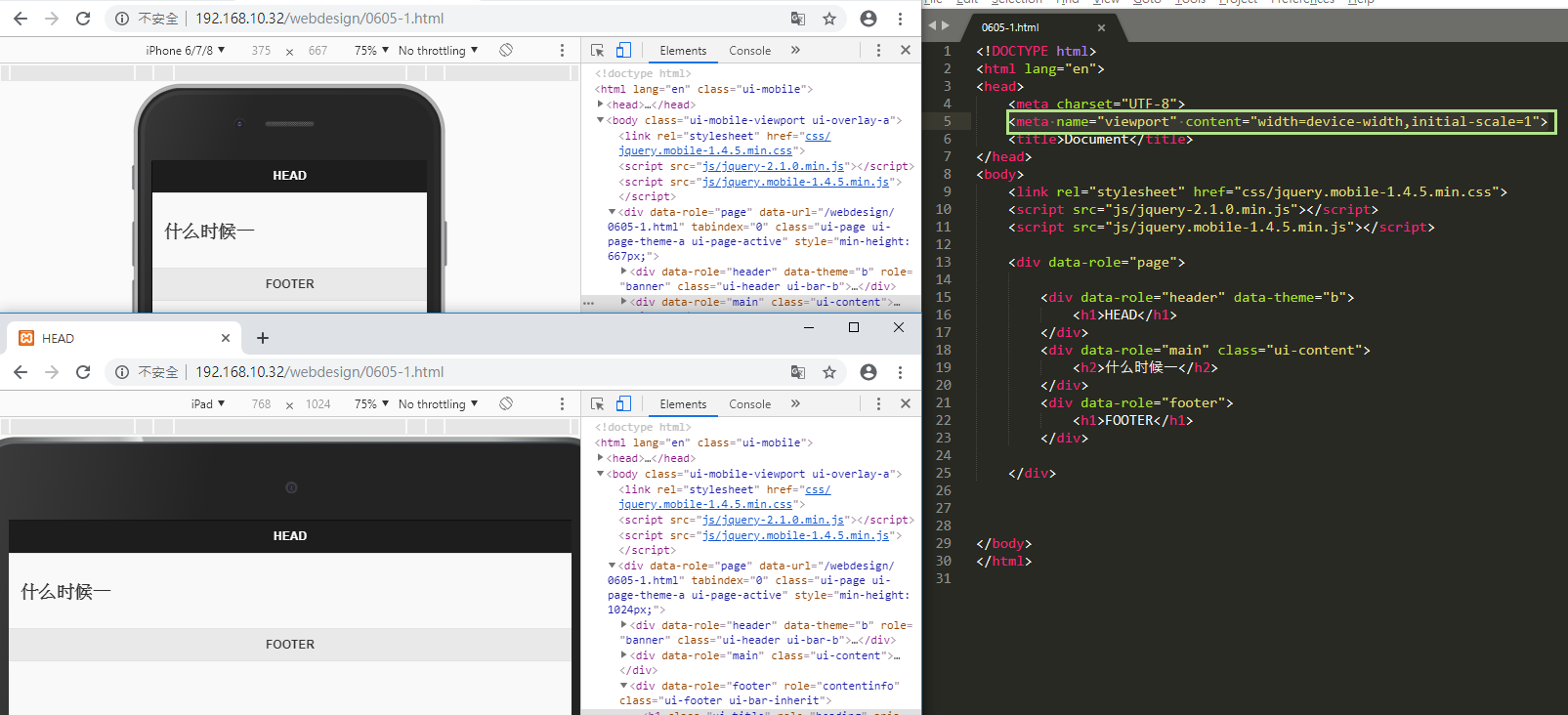The height and width of the screenshot is (715, 1568).
Task: Switch to Console tab in the iPhone window DevTools
Action: [749, 50]
